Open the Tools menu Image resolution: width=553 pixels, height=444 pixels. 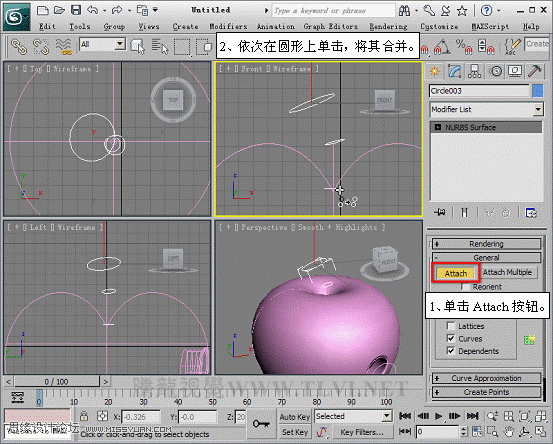click(x=80, y=26)
